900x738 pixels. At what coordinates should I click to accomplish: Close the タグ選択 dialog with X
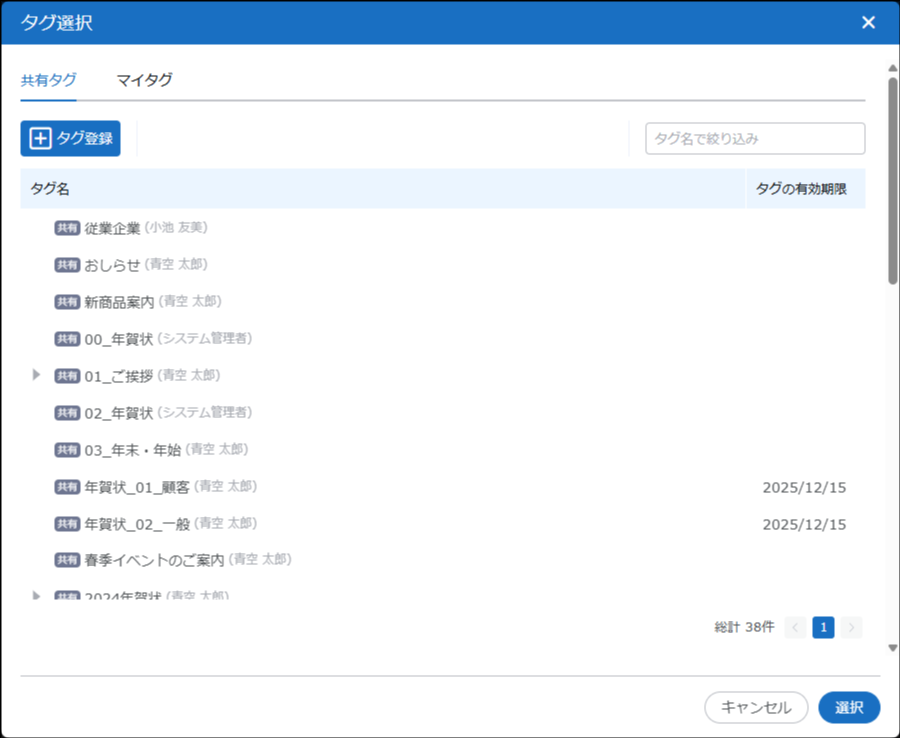(x=868, y=23)
